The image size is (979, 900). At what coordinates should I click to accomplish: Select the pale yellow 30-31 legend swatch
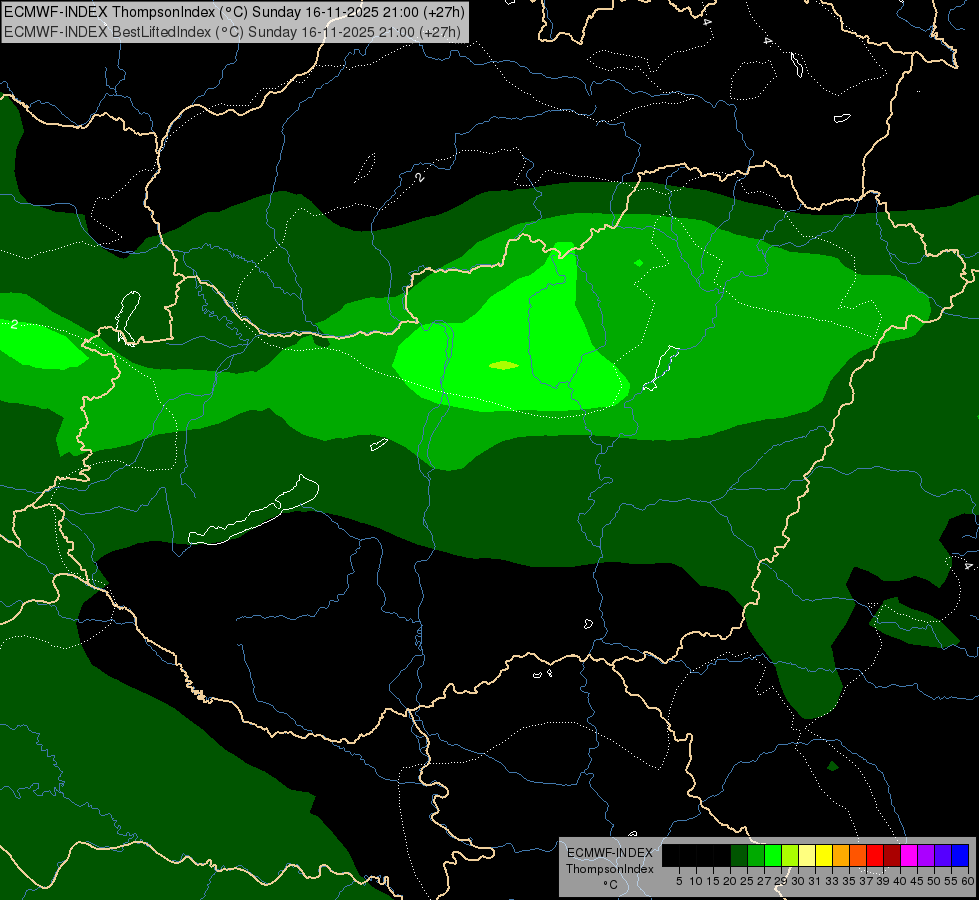(x=807, y=855)
